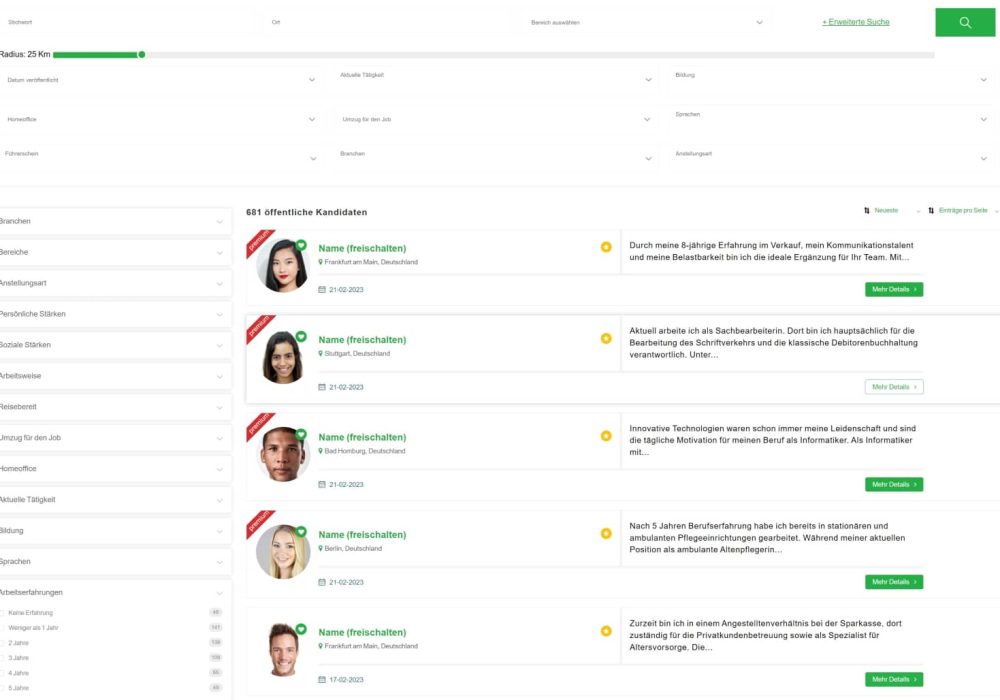Click the Radius slider handle at 25 Km
The height and width of the screenshot is (700, 1000).
pos(141,54)
